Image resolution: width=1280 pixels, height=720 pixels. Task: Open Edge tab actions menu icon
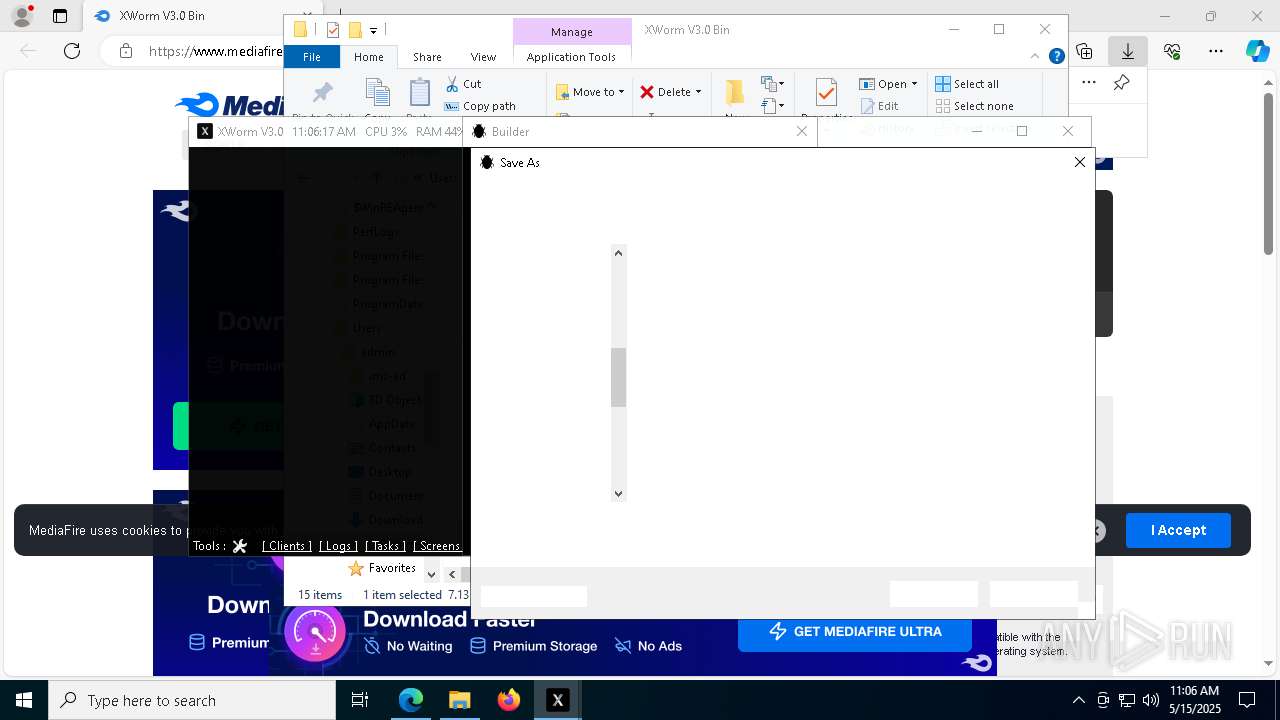tap(60, 16)
